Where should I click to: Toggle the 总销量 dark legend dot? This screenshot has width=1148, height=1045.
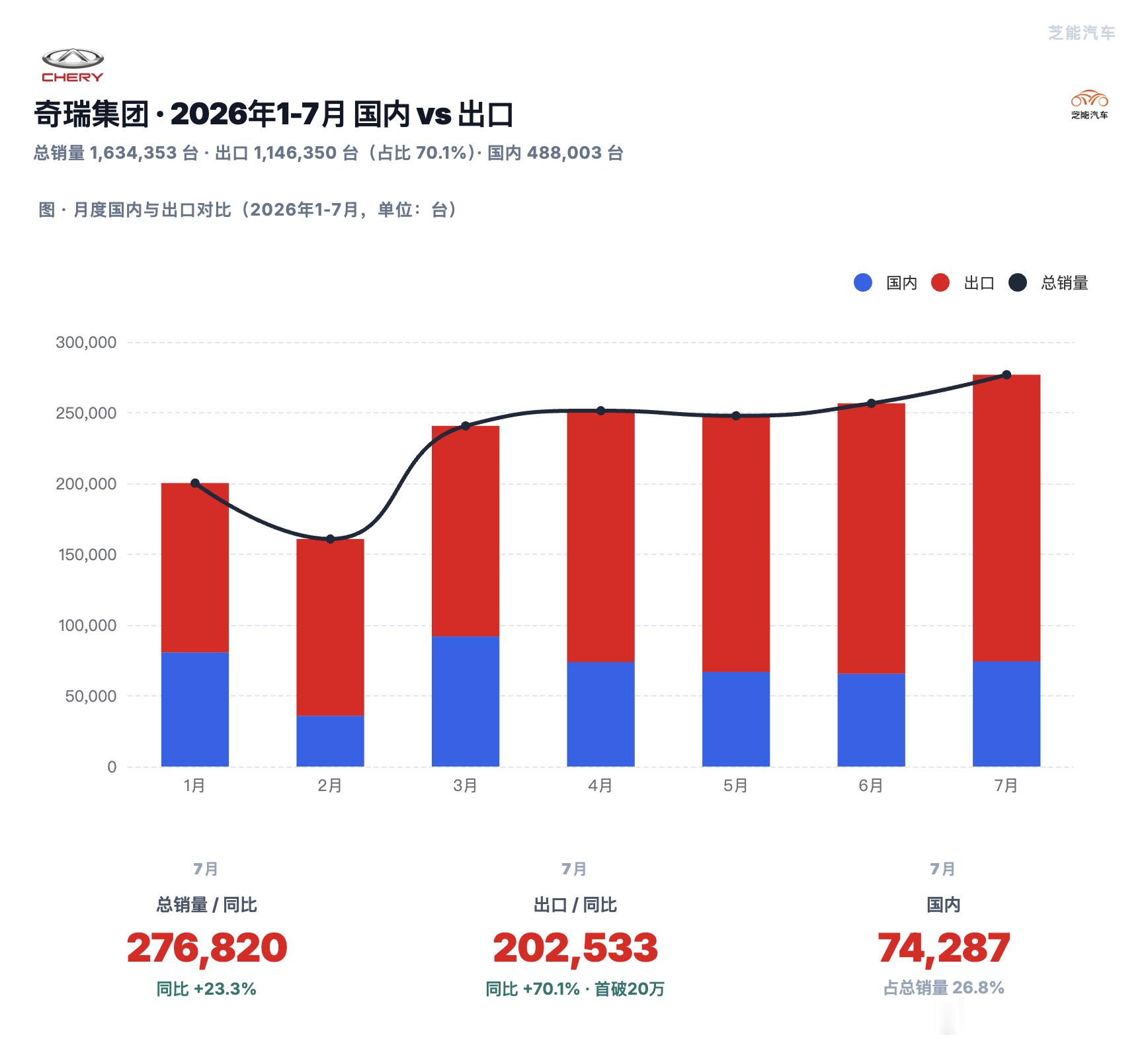[x=1018, y=283]
